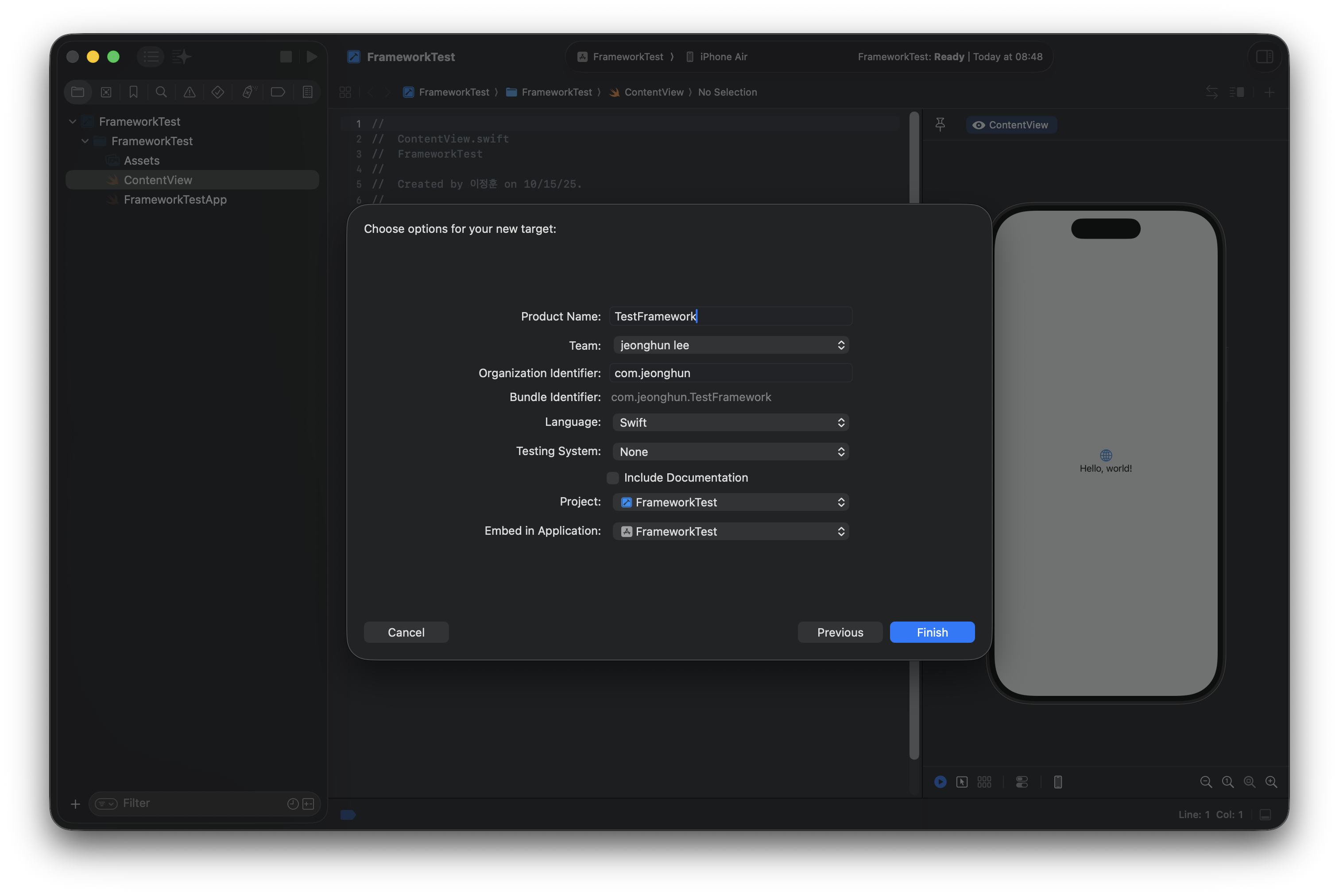Click the canvas zoom in icon
Screen dimensions: 1339x896
(1271, 782)
